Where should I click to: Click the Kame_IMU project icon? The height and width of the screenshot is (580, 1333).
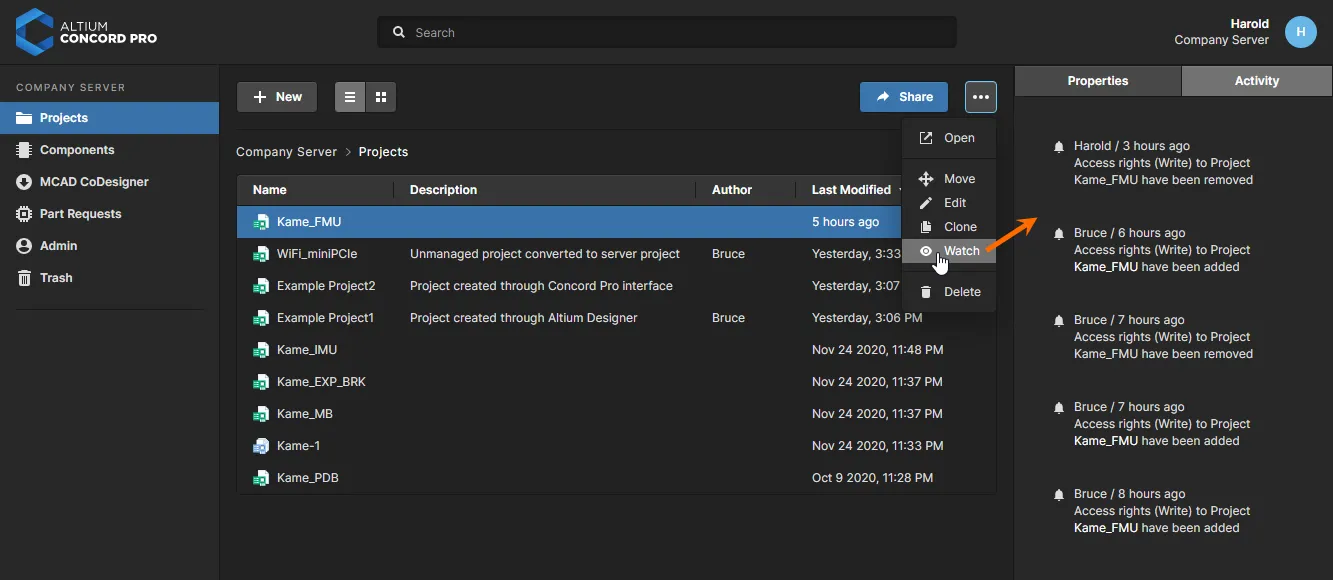(261, 350)
